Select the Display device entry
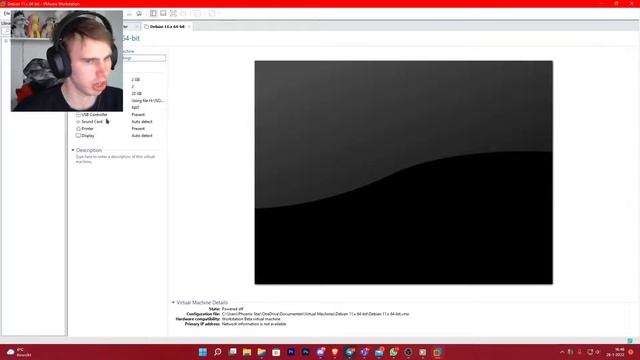640x360 pixels. [120, 136]
